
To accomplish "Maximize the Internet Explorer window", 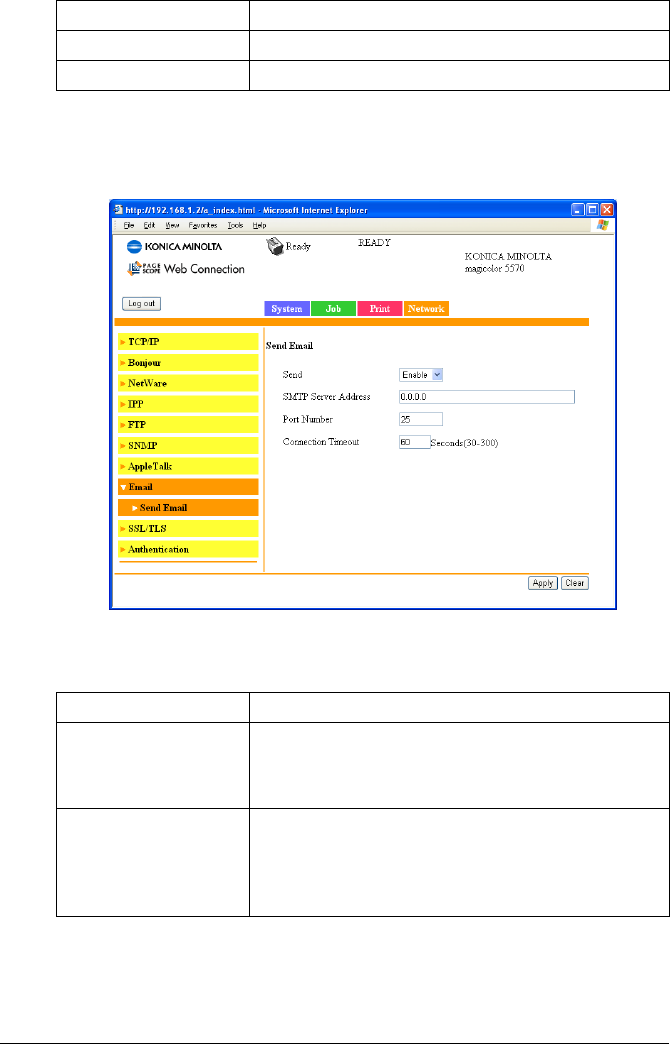I will tap(592, 209).
